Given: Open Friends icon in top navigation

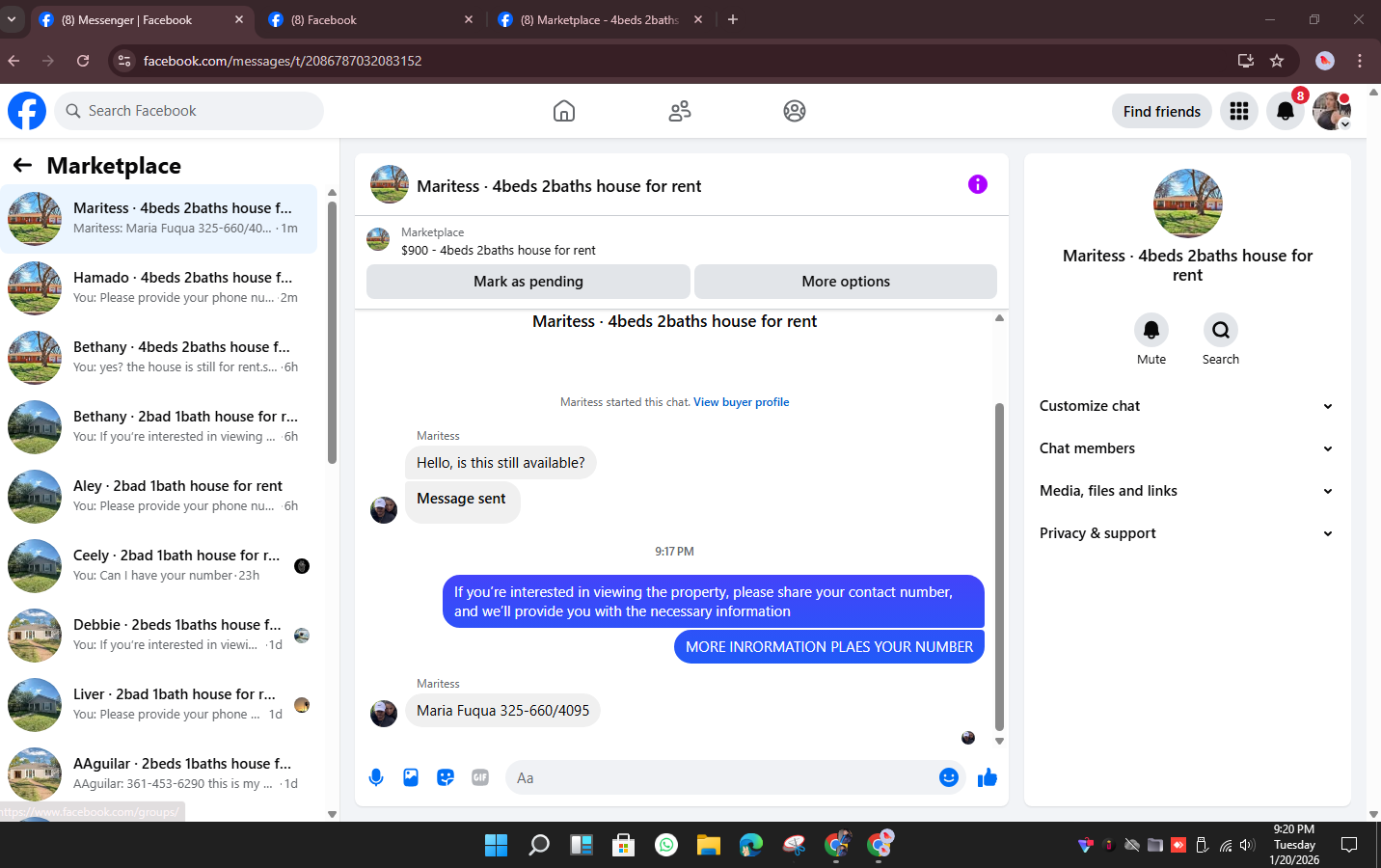Looking at the screenshot, I should [x=680, y=111].
